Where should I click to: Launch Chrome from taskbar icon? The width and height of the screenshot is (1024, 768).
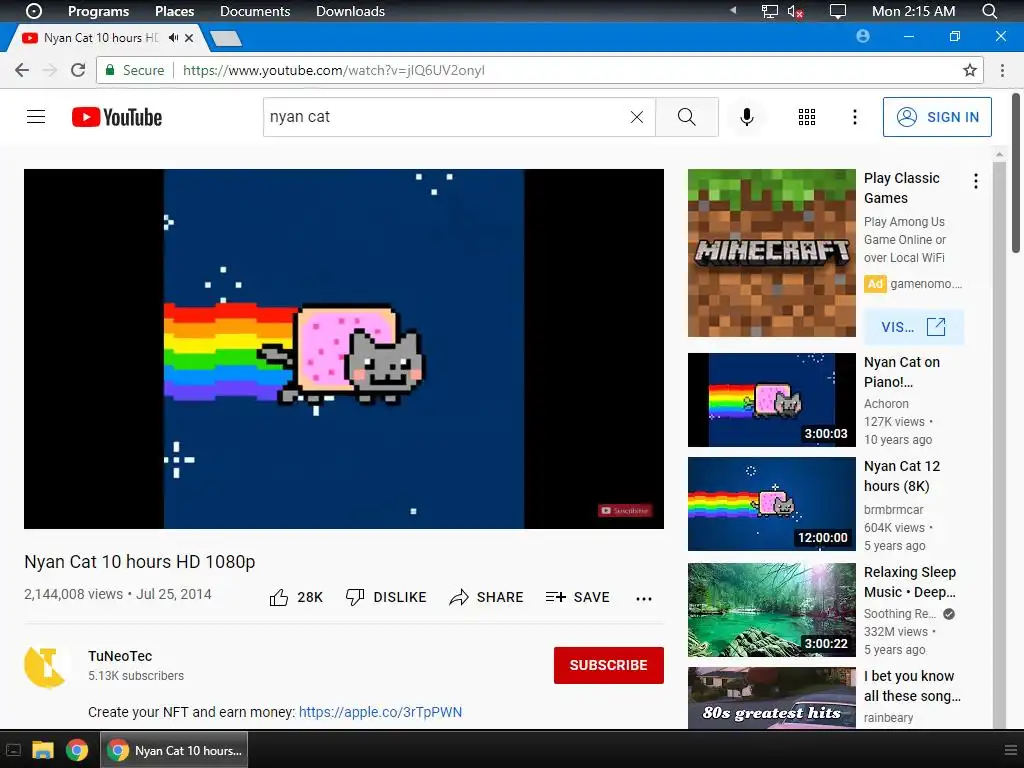pyautogui.click(x=77, y=750)
